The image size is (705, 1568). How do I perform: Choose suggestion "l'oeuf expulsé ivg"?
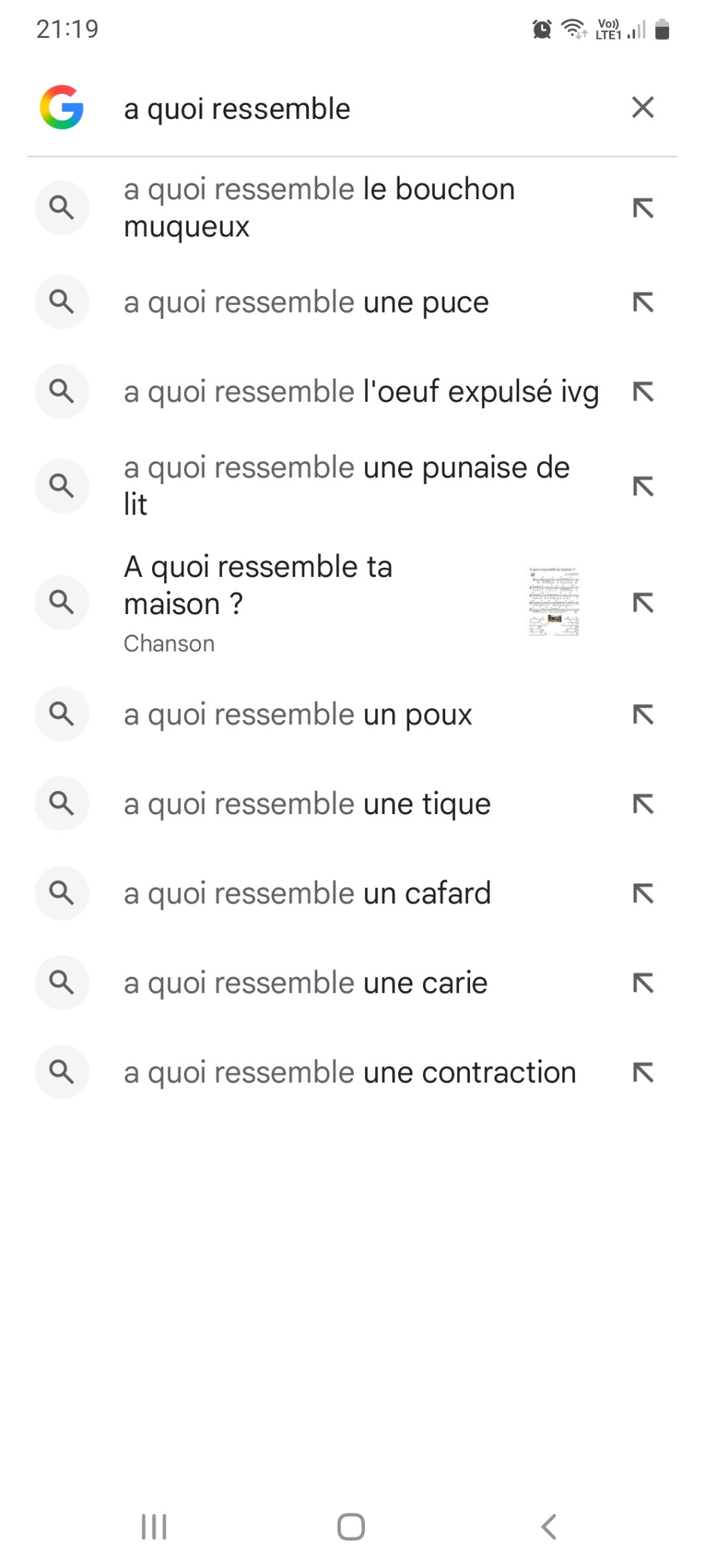[x=361, y=391]
